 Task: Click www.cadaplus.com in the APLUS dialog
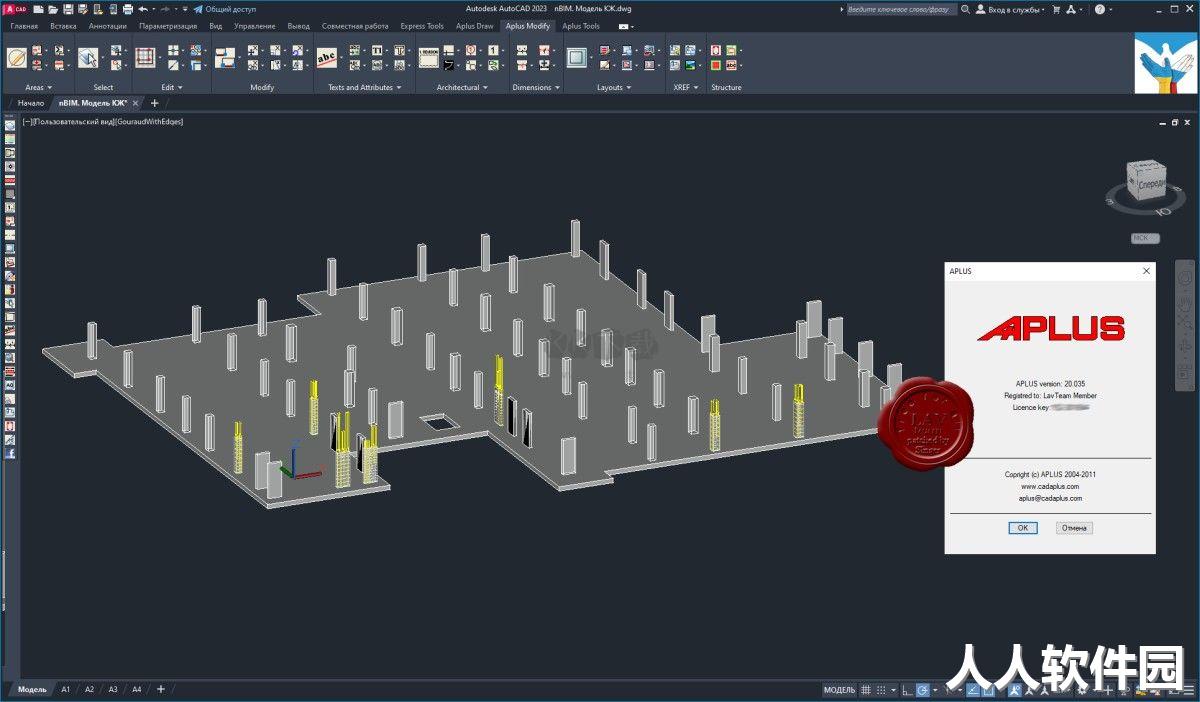[1050, 486]
